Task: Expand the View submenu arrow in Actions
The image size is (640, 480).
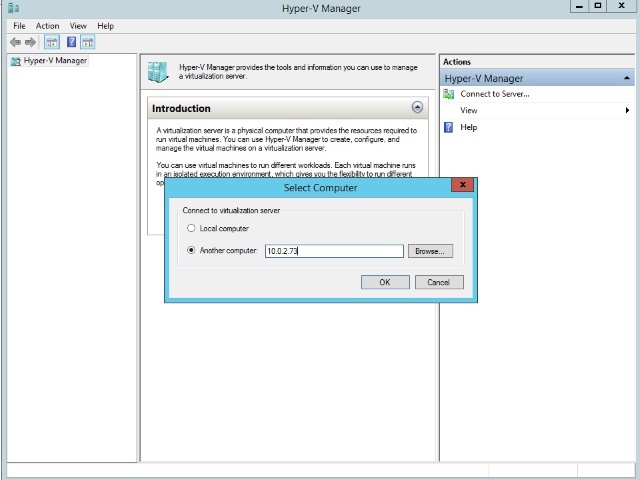Action: (x=627, y=110)
